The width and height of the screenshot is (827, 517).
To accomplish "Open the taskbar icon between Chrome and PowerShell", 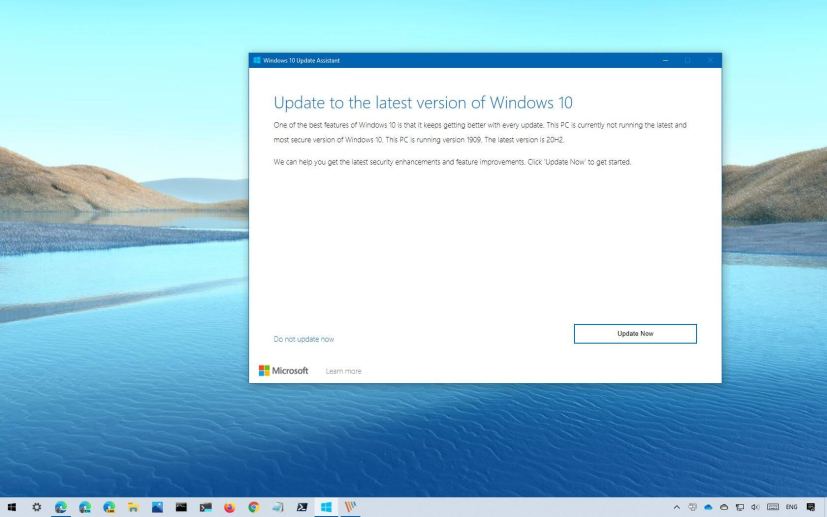I will tap(278, 507).
